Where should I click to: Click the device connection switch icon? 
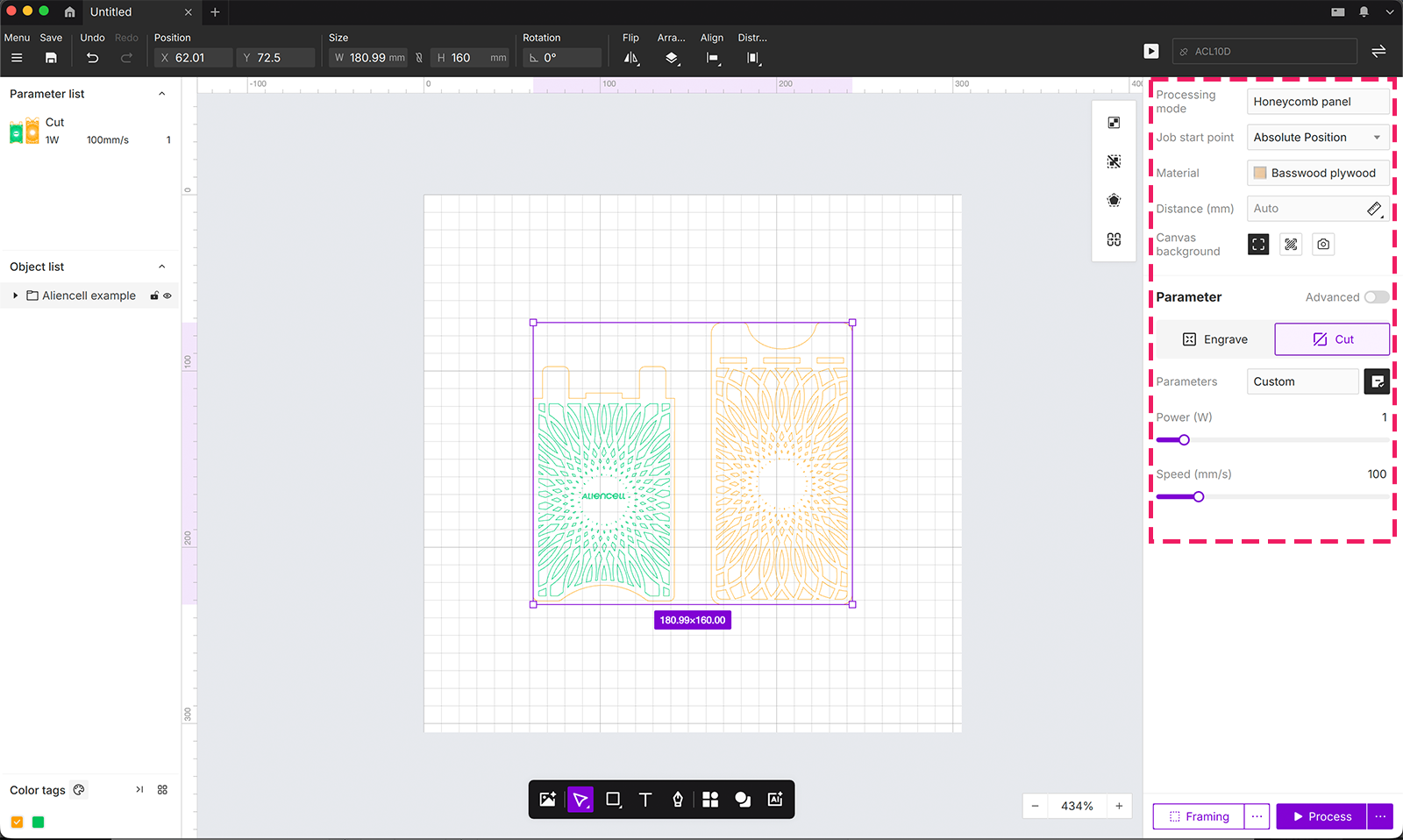click(1378, 51)
